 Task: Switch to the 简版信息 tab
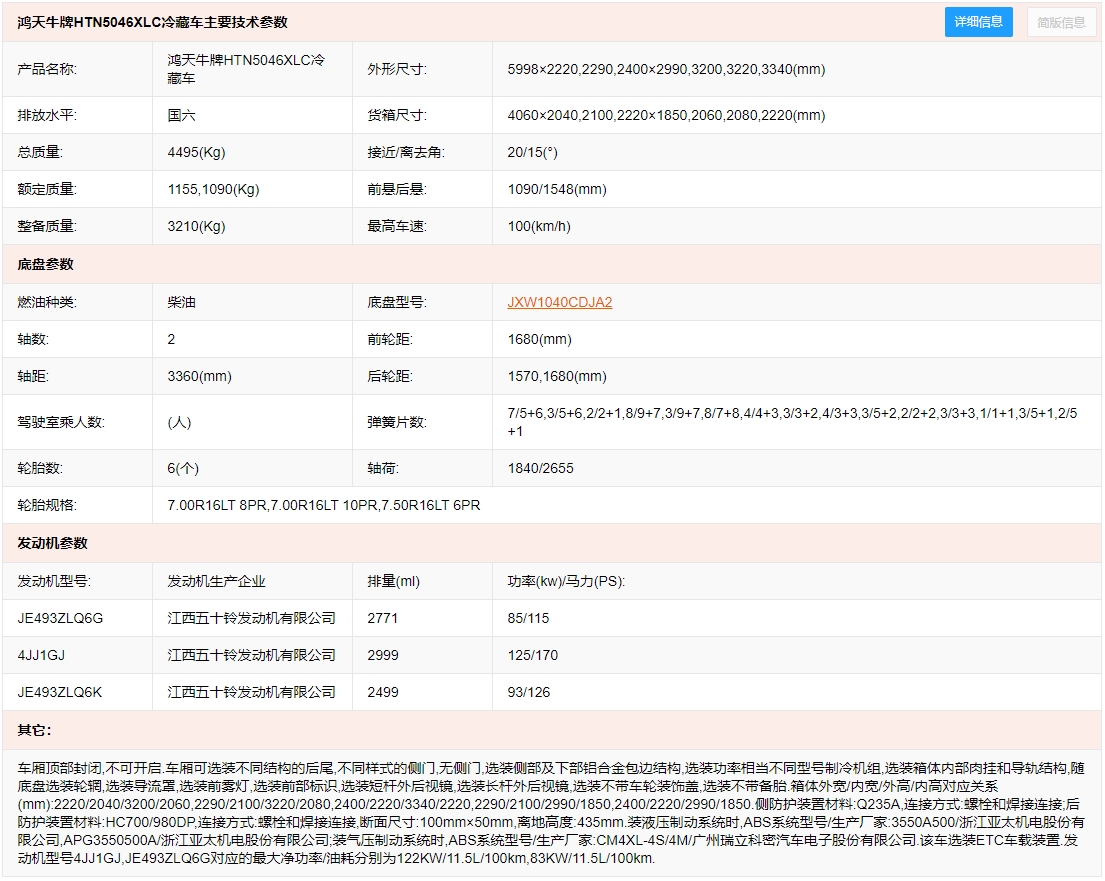point(1061,23)
